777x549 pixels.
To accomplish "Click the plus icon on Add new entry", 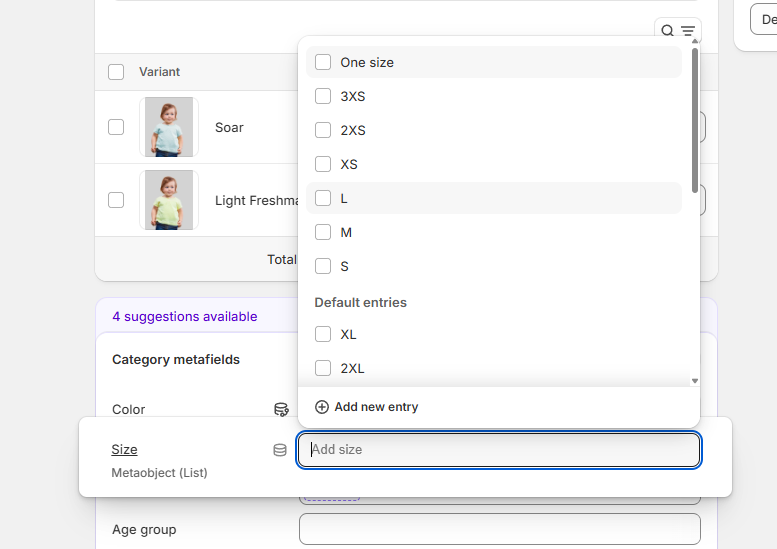I will pyautogui.click(x=322, y=407).
